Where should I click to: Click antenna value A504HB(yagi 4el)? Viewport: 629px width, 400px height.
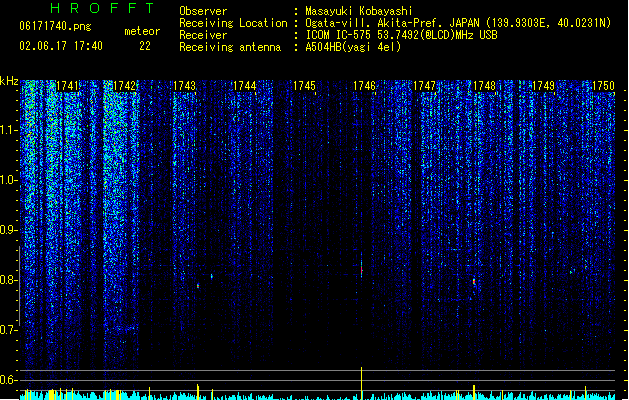(353, 47)
